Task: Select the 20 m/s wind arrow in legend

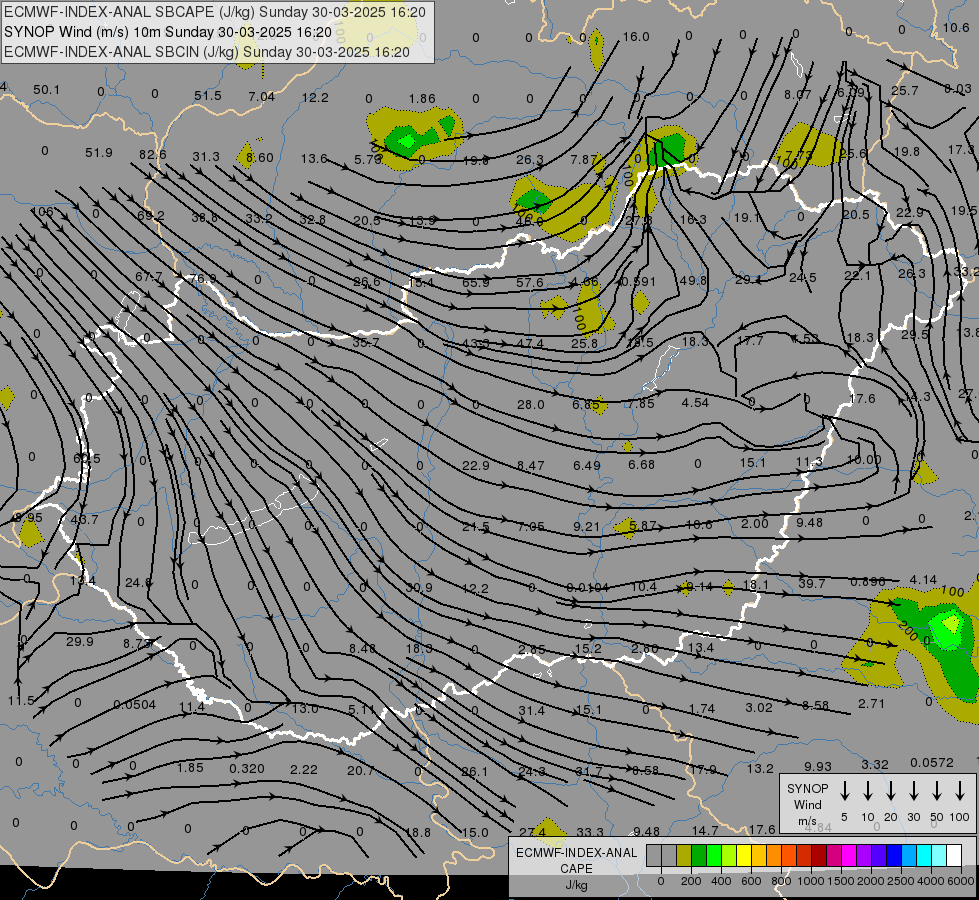Action: pos(890,790)
